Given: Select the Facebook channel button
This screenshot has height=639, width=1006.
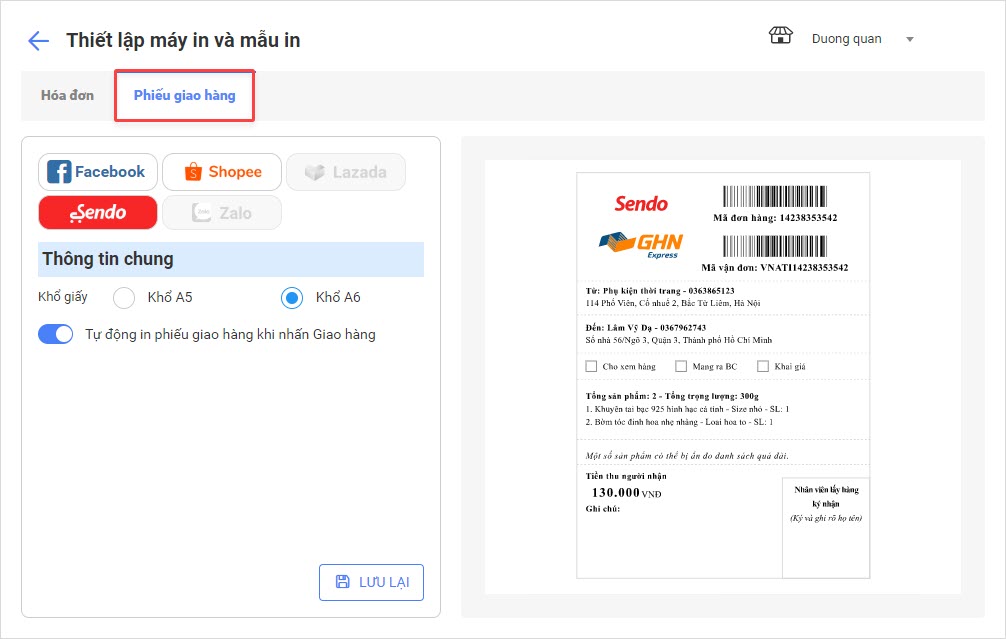Looking at the screenshot, I should [x=97, y=172].
